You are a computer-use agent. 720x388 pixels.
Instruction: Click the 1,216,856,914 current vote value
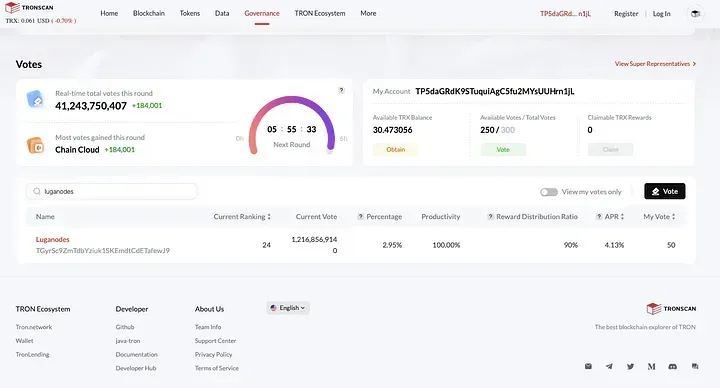pyautogui.click(x=314, y=240)
